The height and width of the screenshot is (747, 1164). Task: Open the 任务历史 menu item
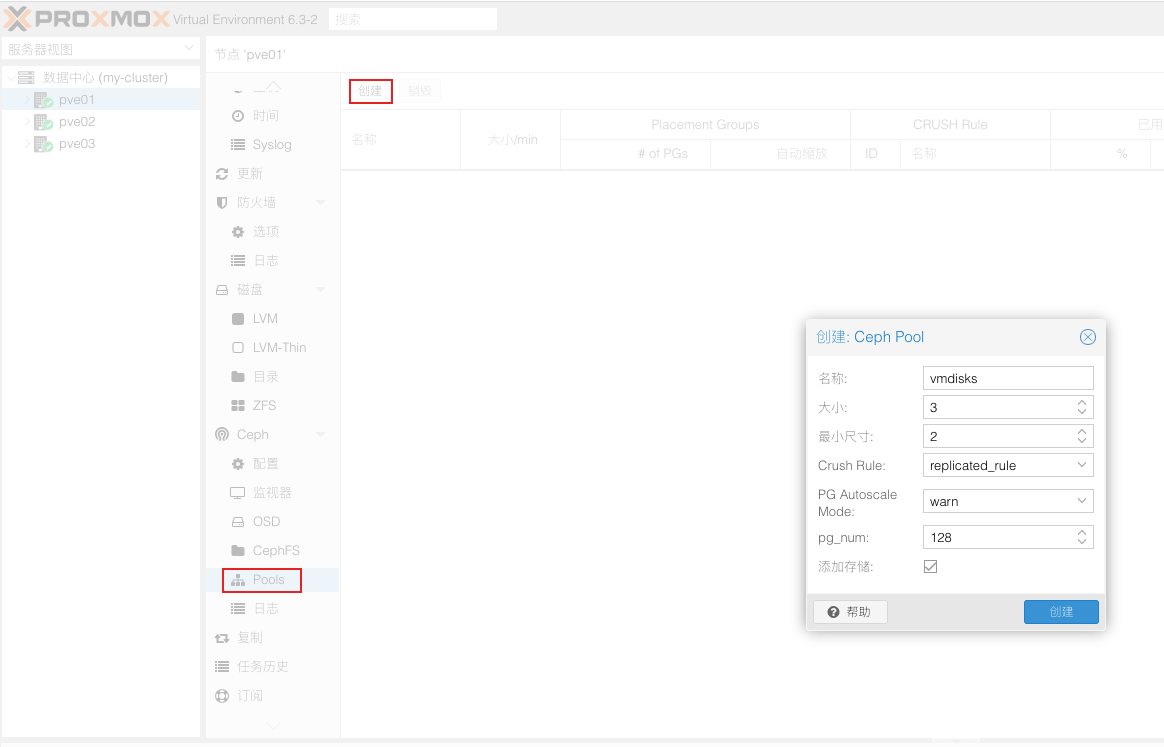272,667
